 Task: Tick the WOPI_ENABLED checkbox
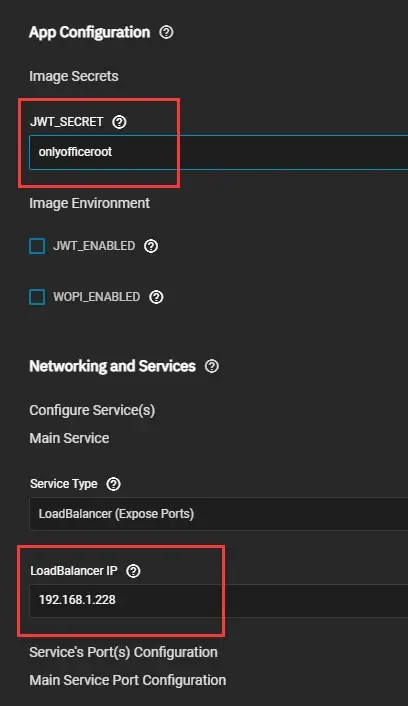(37, 297)
